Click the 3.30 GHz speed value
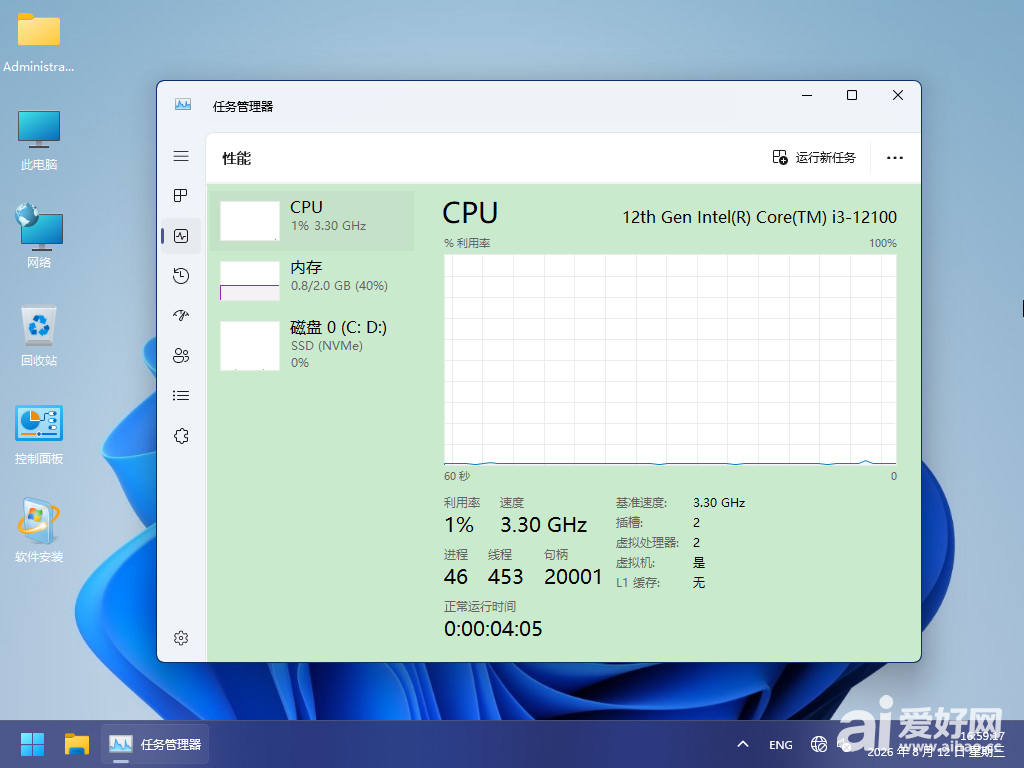 click(543, 524)
